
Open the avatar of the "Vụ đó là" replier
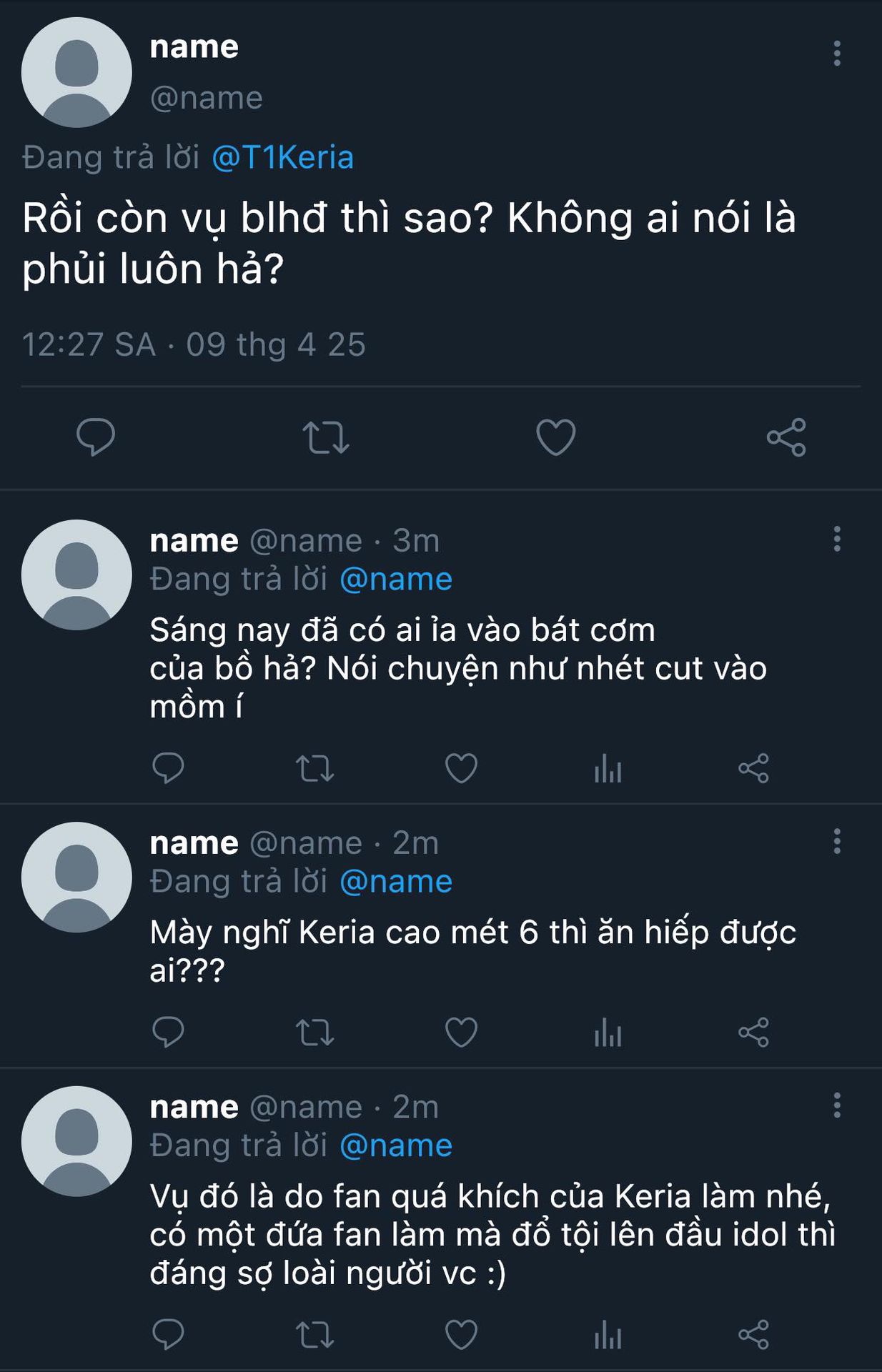pos(76,1141)
